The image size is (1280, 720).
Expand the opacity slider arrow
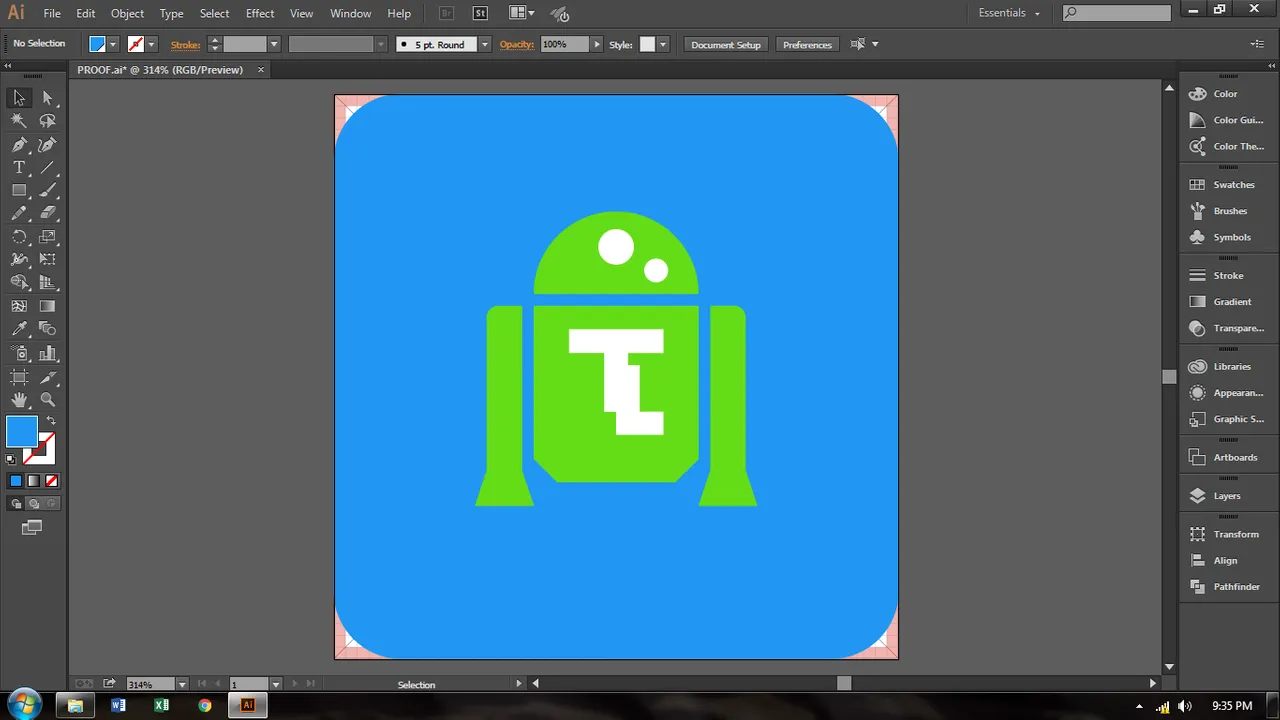tap(597, 44)
